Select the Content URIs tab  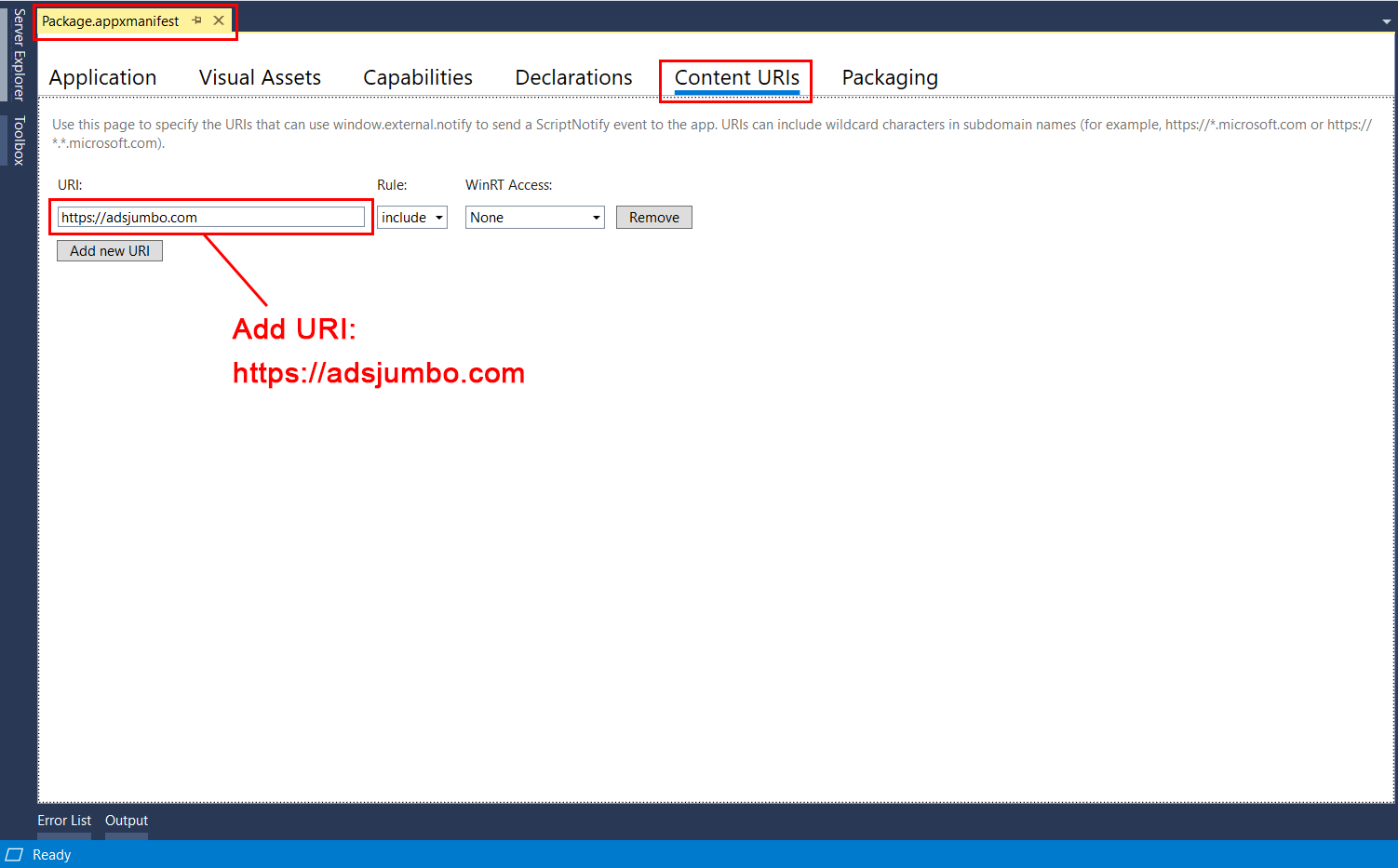[x=737, y=78]
